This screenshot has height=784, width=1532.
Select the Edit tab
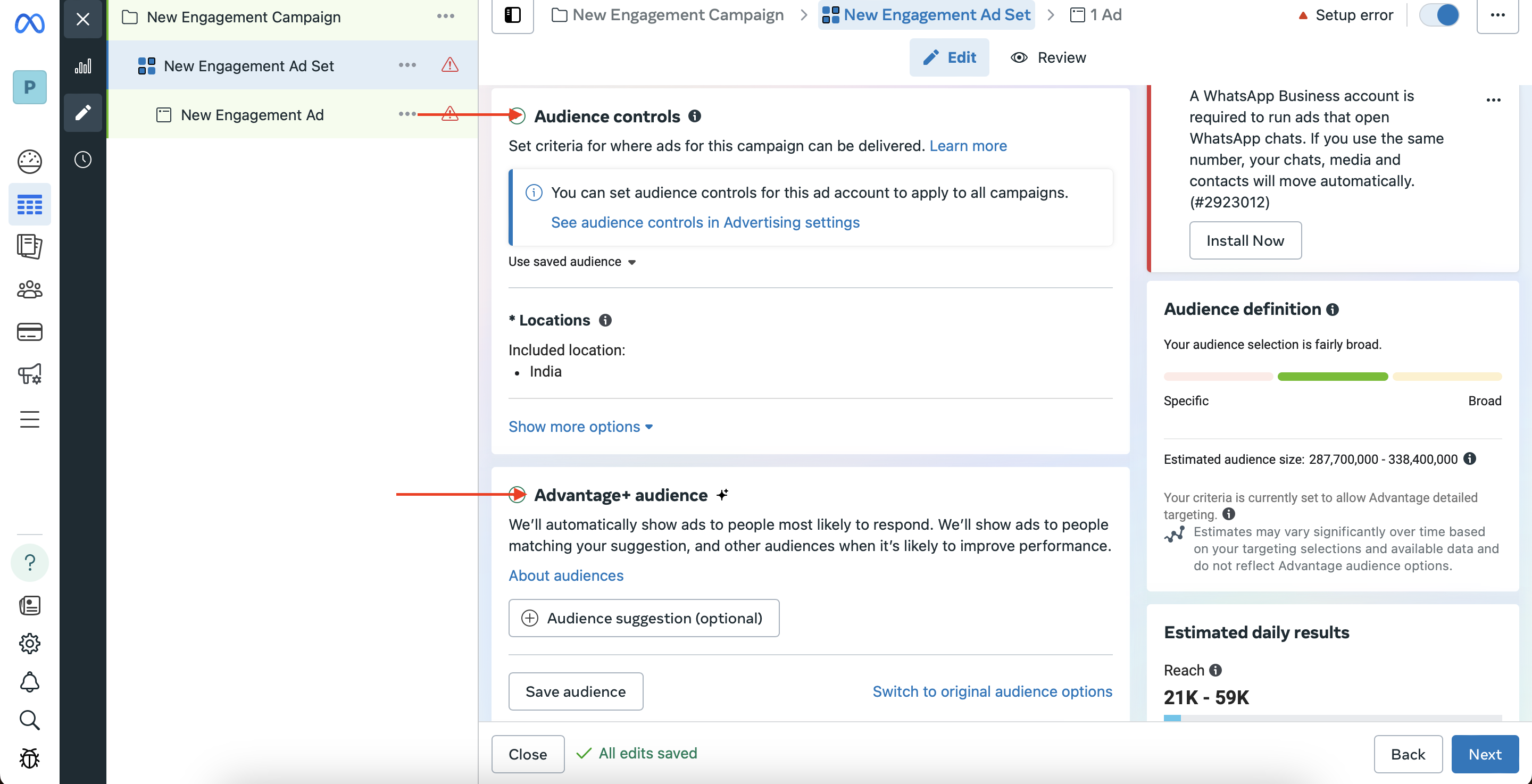tap(948, 57)
